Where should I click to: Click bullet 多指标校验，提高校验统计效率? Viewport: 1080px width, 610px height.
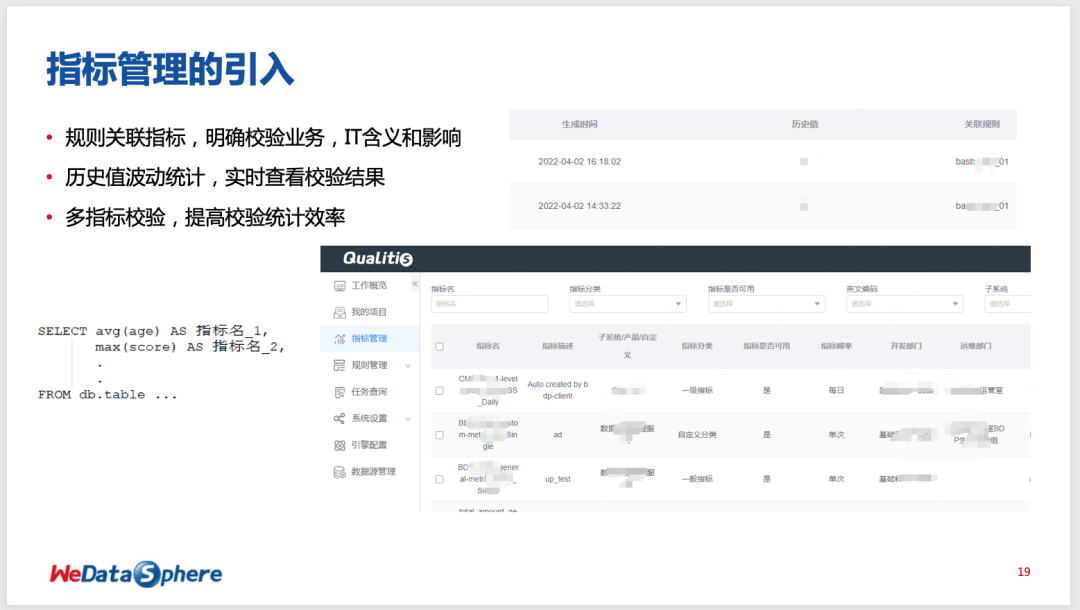coord(205,218)
